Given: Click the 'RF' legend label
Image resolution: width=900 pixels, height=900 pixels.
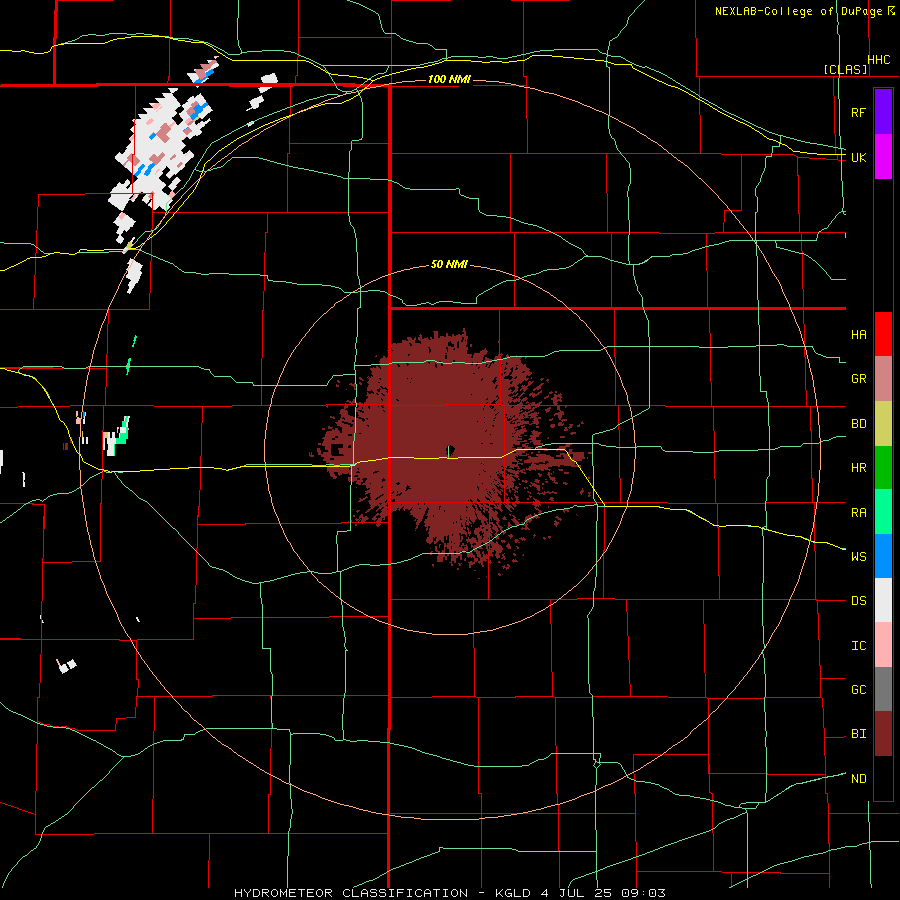Looking at the screenshot, I should pos(858,112).
